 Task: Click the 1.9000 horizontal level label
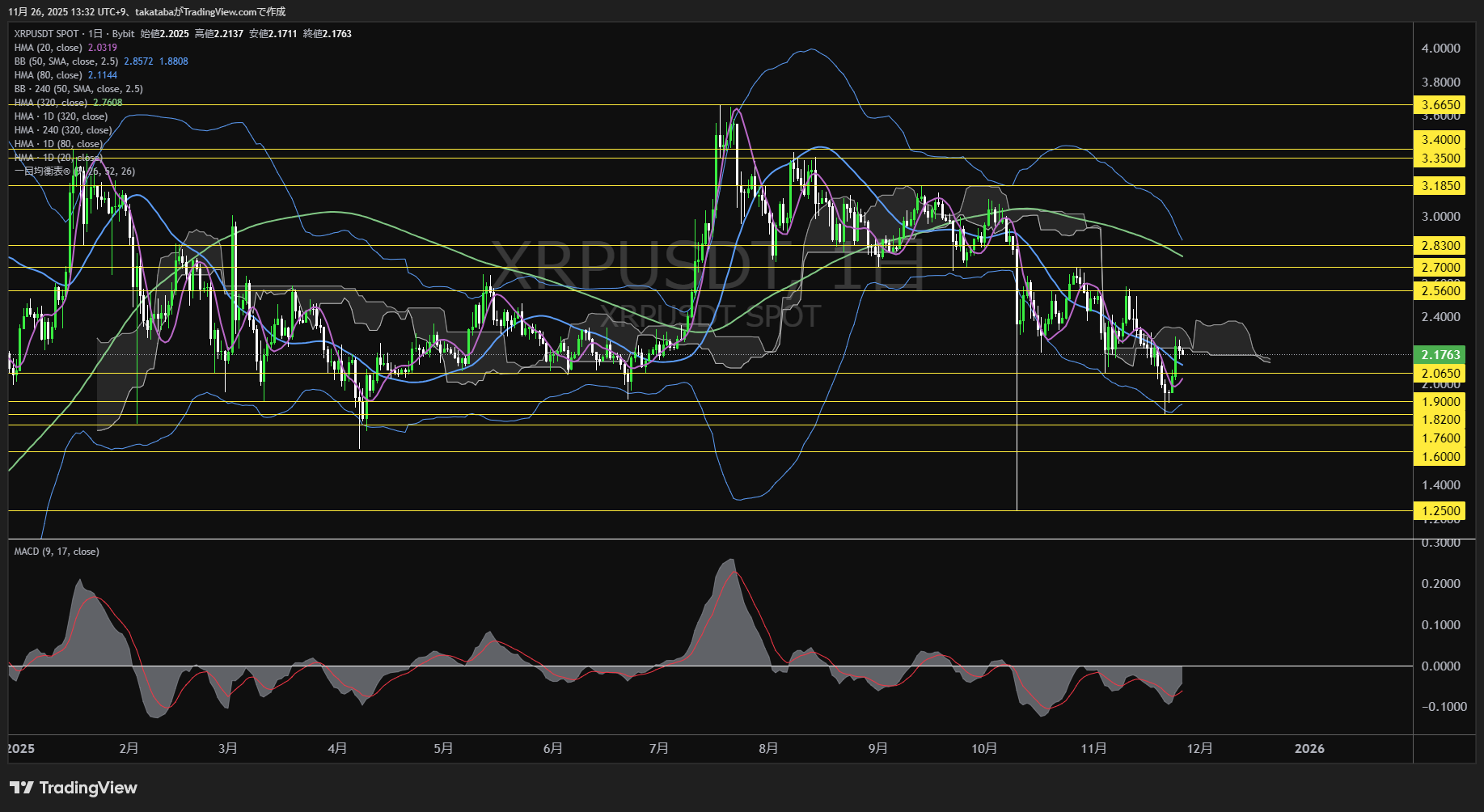(1441, 401)
